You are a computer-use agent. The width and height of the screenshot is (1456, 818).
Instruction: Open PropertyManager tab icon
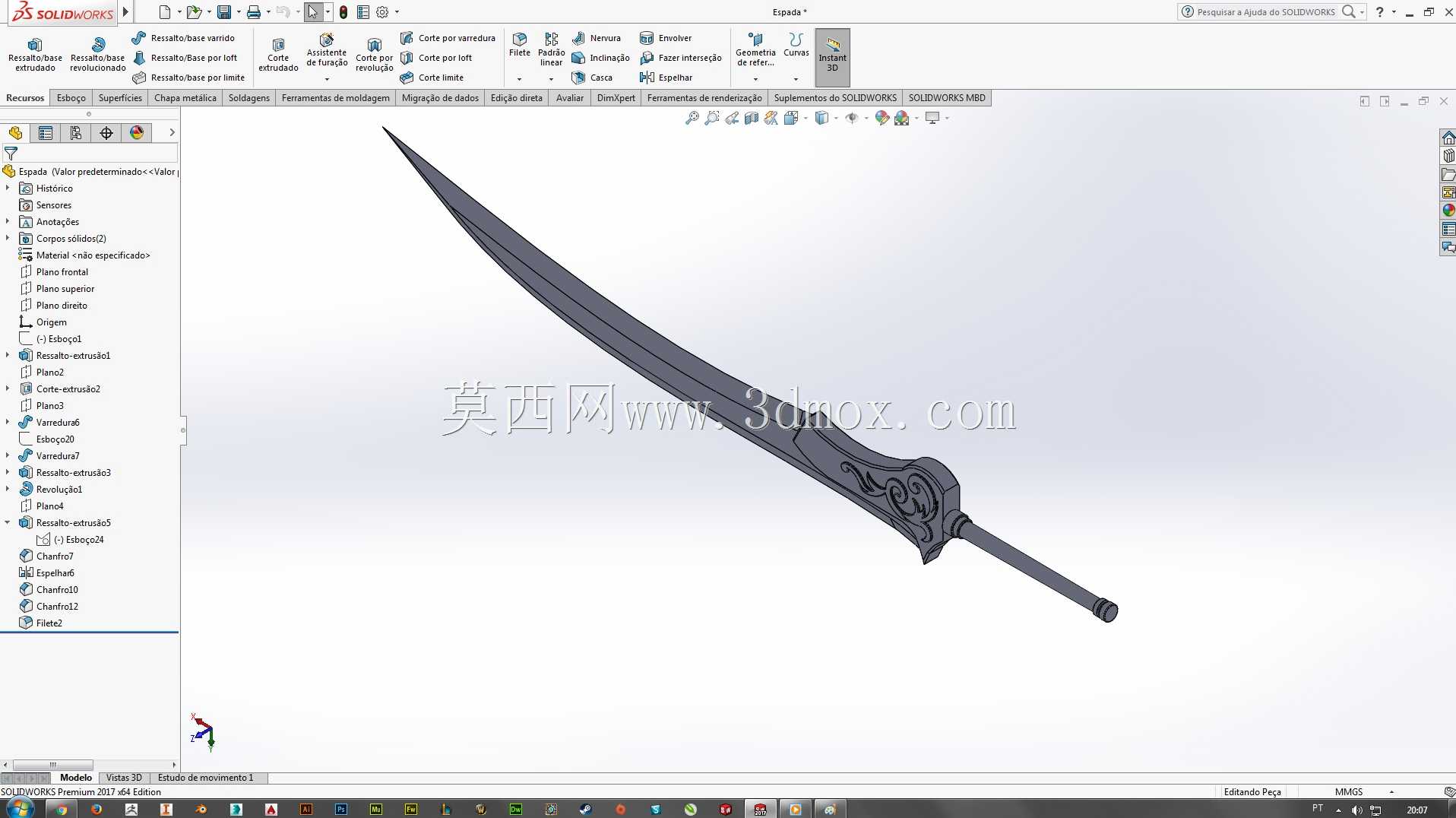click(x=46, y=133)
